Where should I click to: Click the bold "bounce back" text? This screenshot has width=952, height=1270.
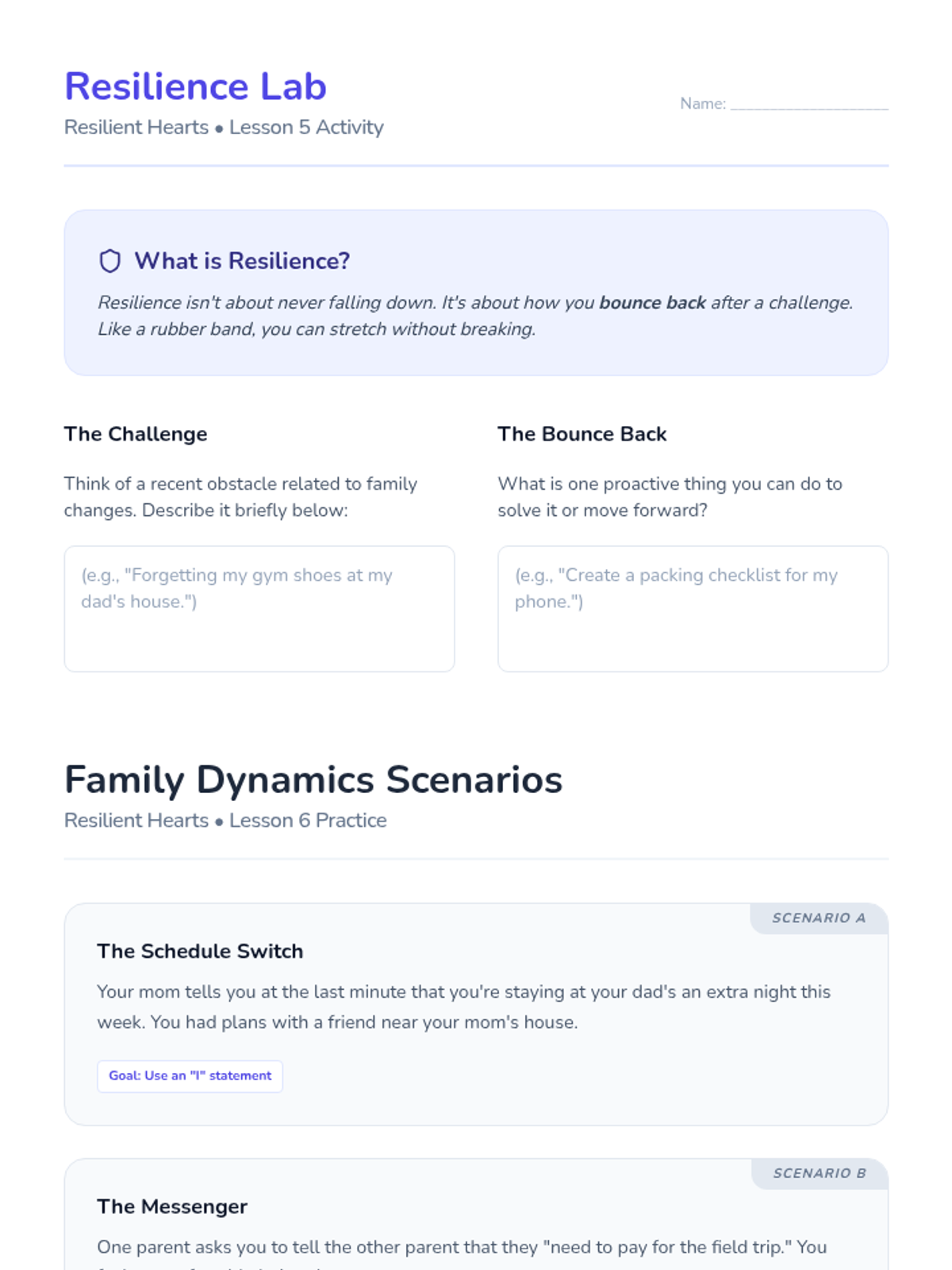click(652, 302)
